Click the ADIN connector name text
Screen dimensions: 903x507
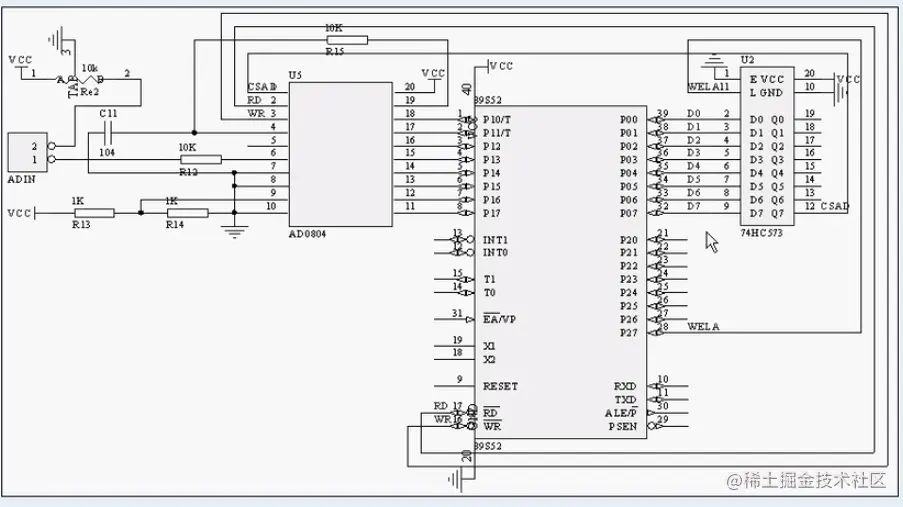(x=21, y=179)
